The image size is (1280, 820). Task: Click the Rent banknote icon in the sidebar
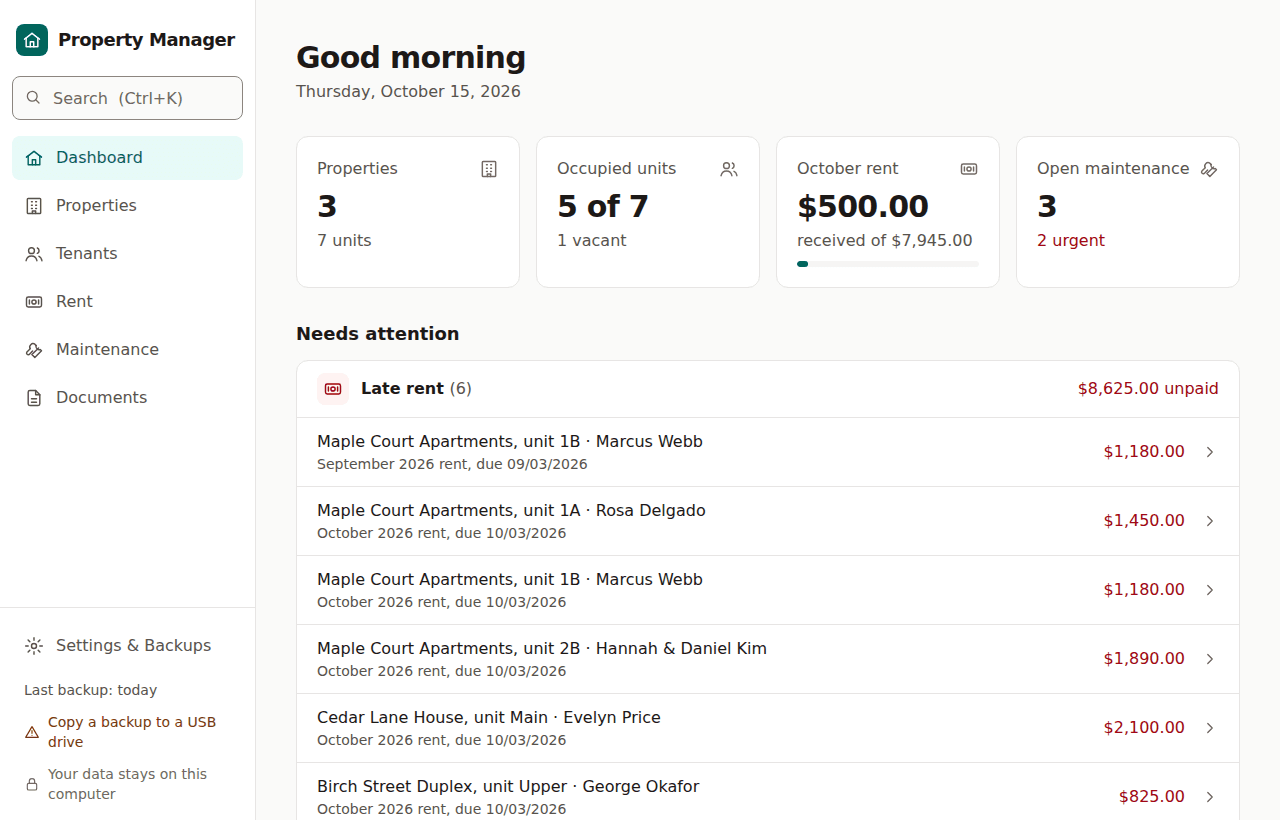click(34, 302)
